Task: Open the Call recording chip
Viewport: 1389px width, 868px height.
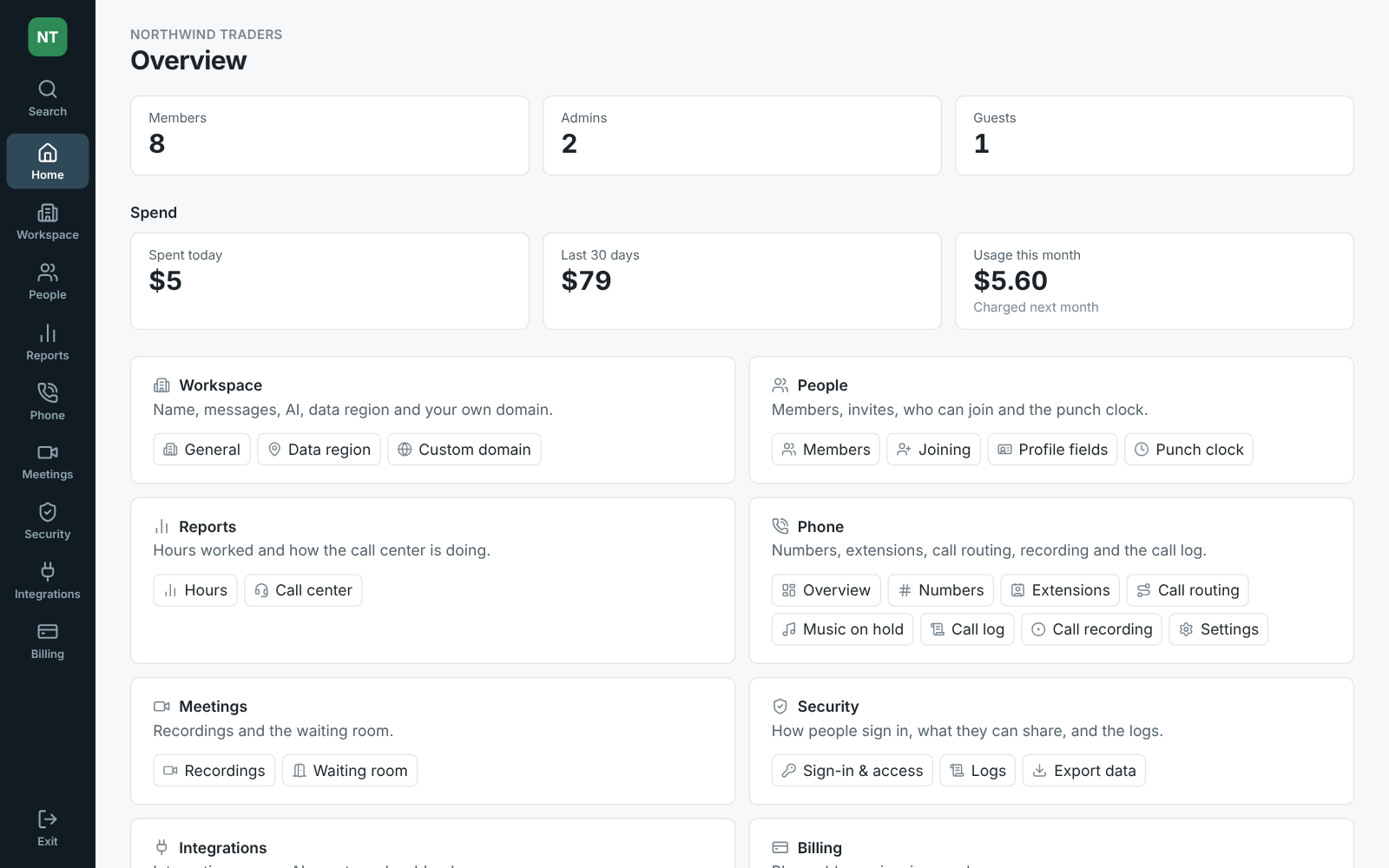Action: 1092,629
